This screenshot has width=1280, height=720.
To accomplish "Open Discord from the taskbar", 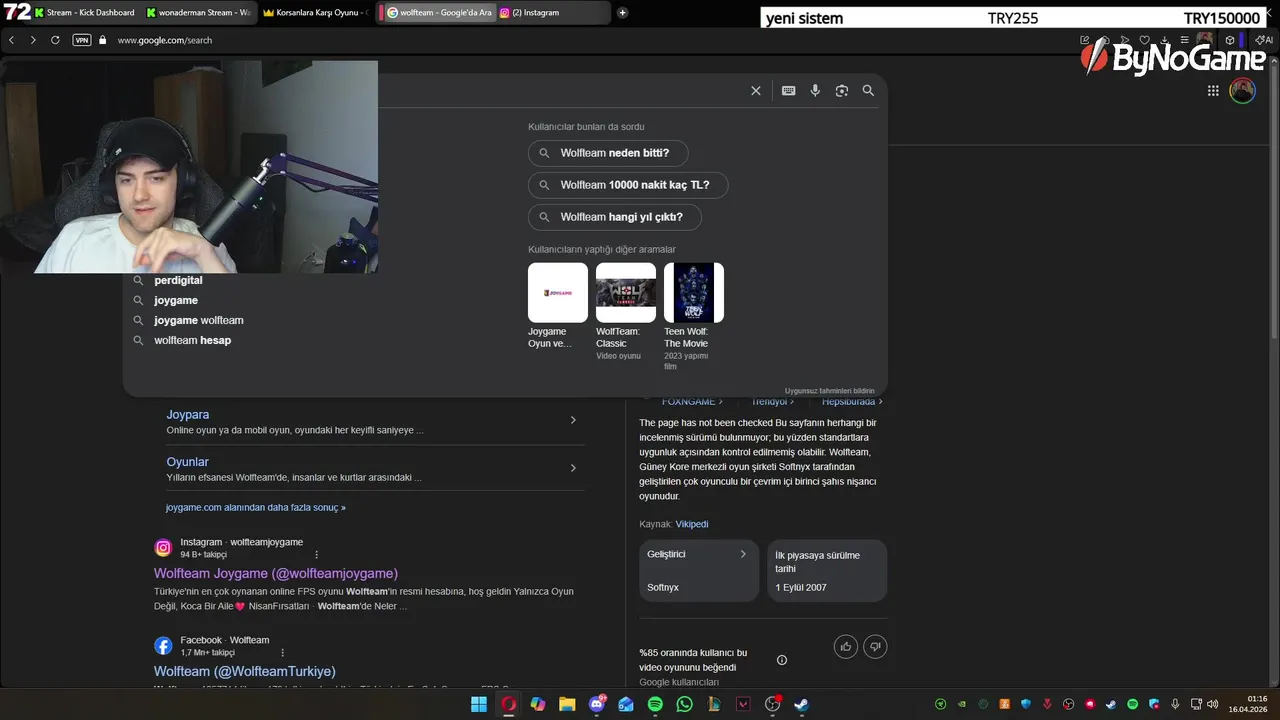I will [597, 704].
